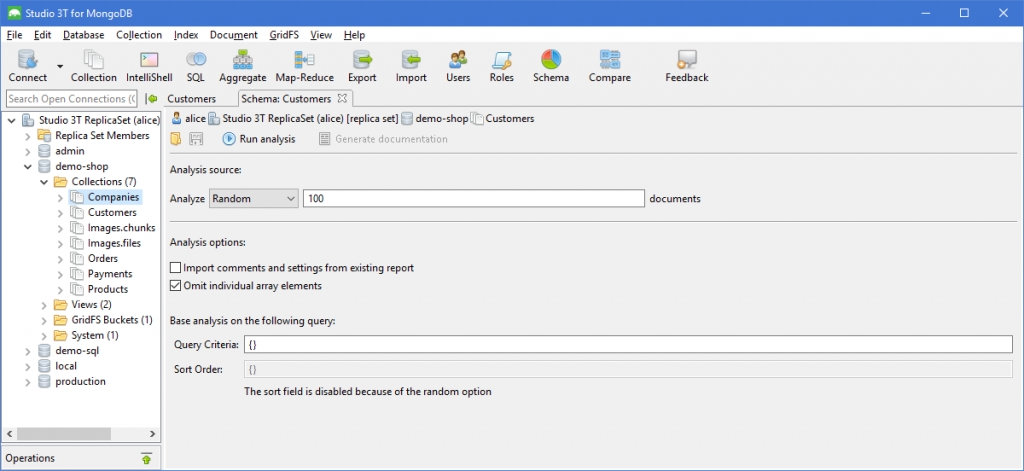Screen dimensions: 1024x471
Task: Open the Connect dropdown arrow
Action: coord(59,66)
